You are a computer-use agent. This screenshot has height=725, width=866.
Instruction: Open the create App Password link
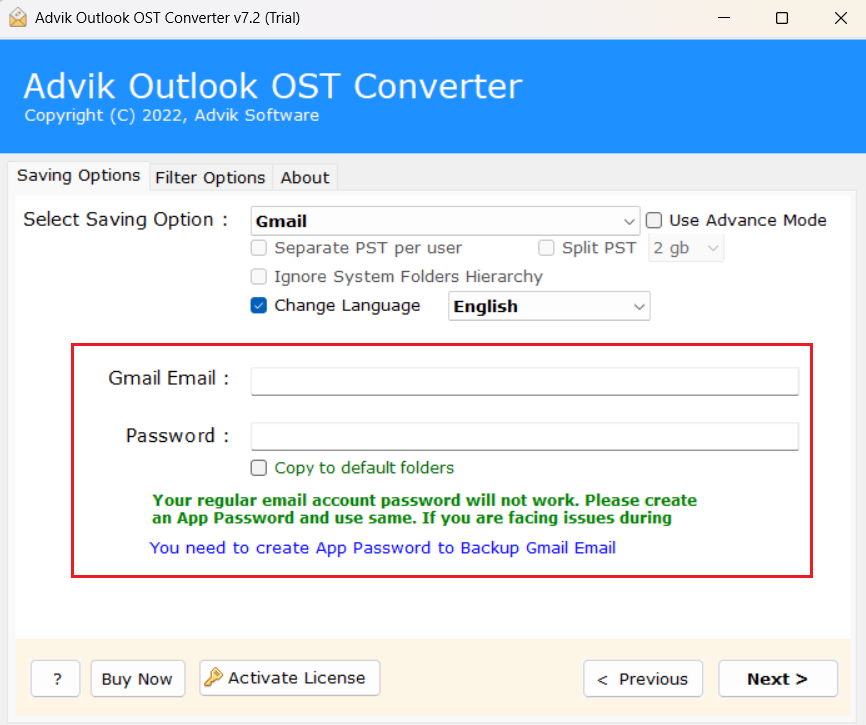[x=383, y=548]
